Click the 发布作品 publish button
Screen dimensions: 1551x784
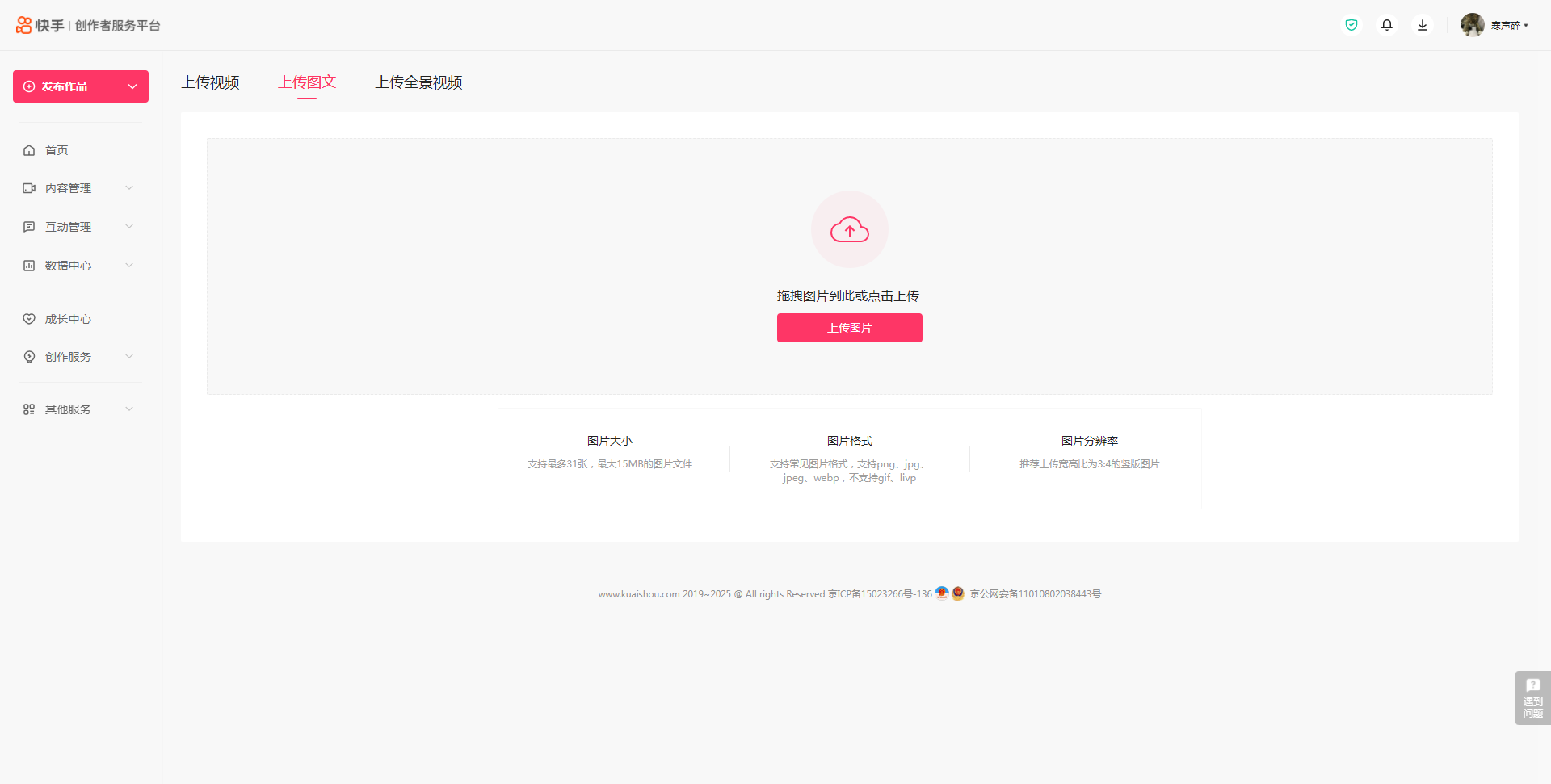coord(81,86)
